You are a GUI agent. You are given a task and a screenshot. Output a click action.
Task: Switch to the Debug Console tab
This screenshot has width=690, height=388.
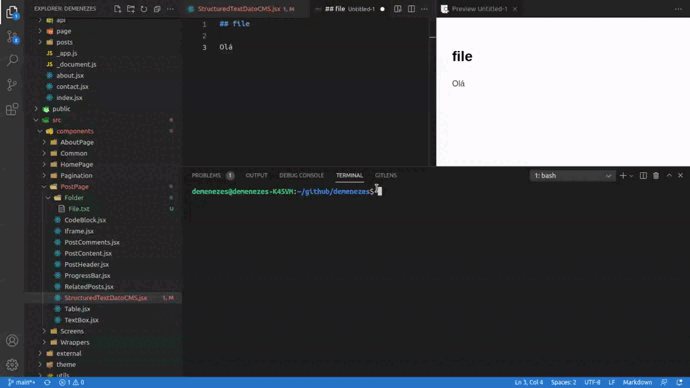301,176
